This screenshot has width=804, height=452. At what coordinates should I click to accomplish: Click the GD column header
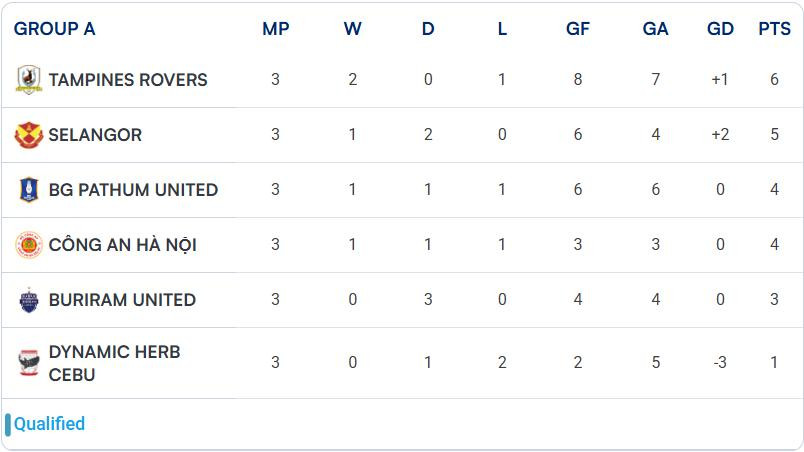coord(720,29)
